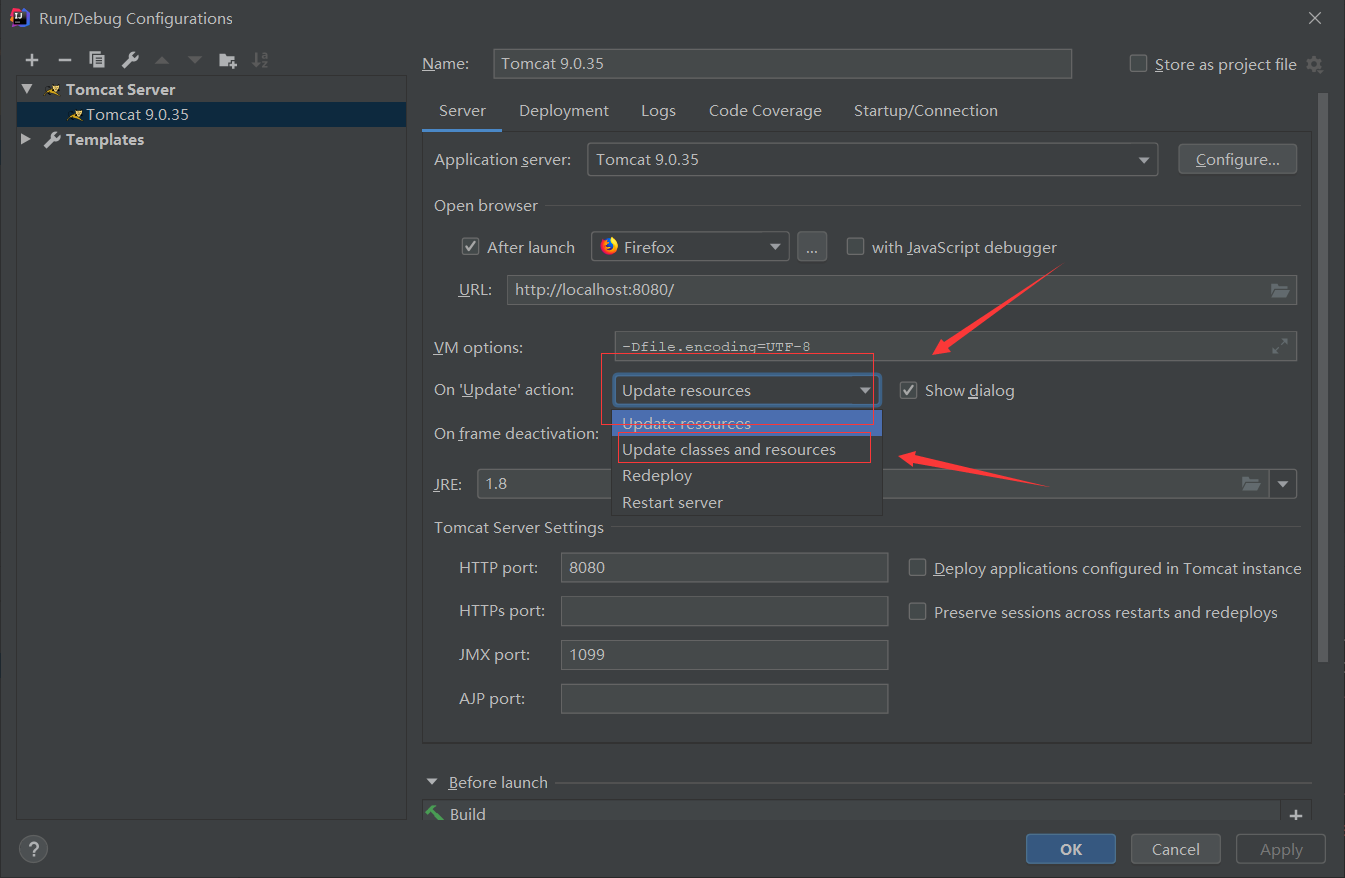Click the IntelliJ logo in the title bar
The width and height of the screenshot is (1345, 878).
coord(19,17)
